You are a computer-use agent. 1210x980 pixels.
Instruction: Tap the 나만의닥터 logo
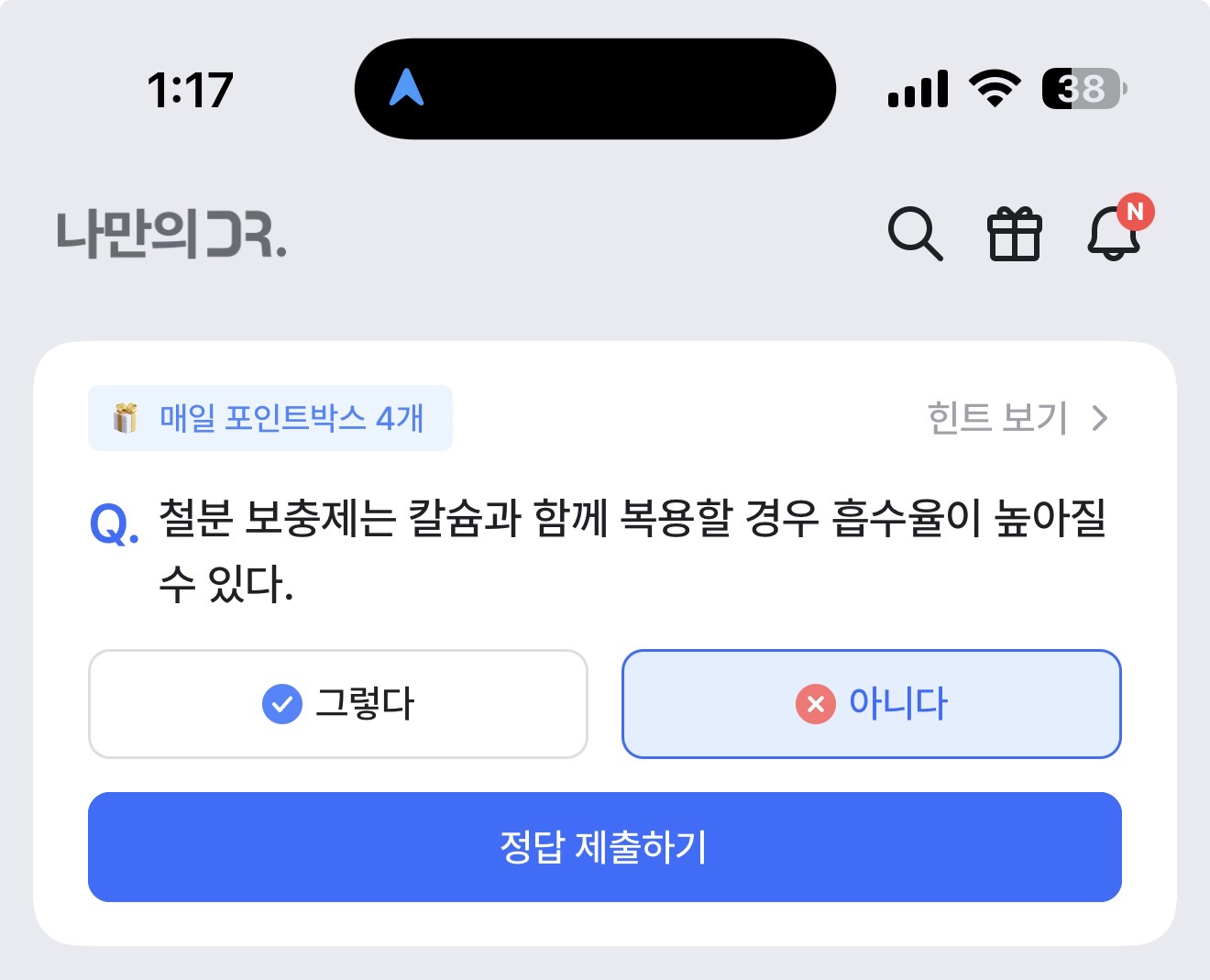coord(171,234)
